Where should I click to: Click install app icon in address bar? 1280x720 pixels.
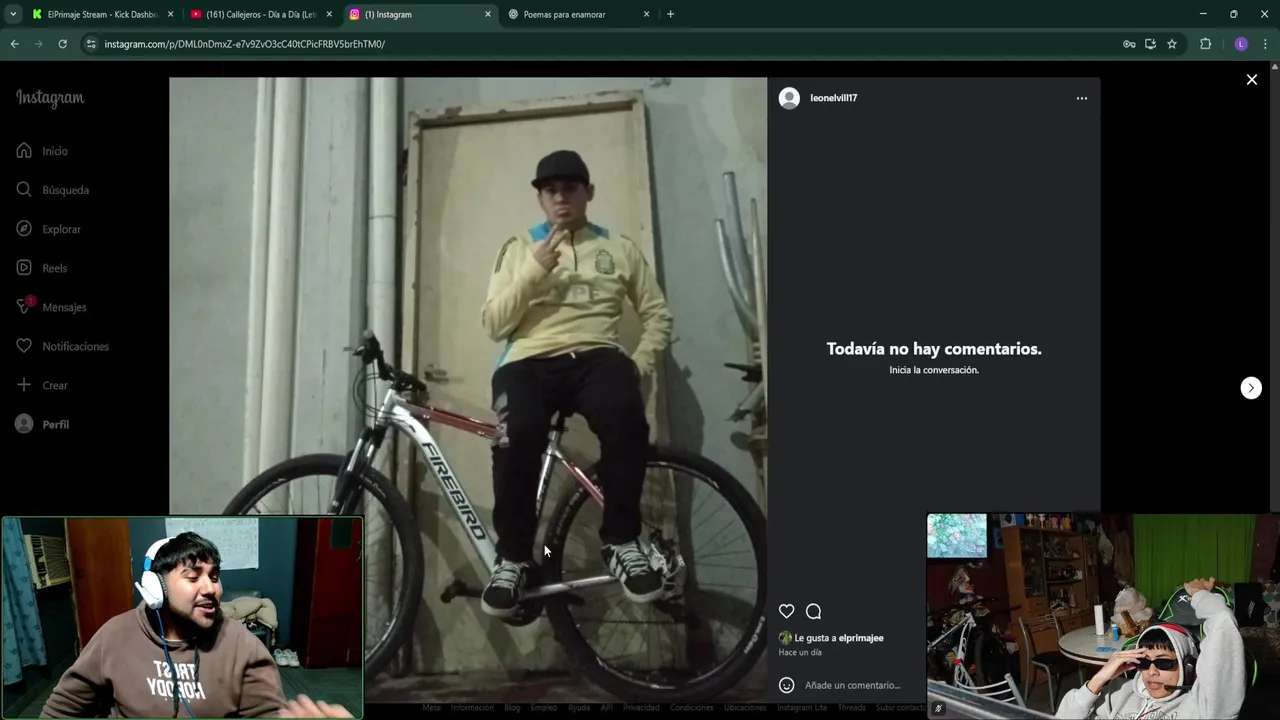tap(1150, 44)
